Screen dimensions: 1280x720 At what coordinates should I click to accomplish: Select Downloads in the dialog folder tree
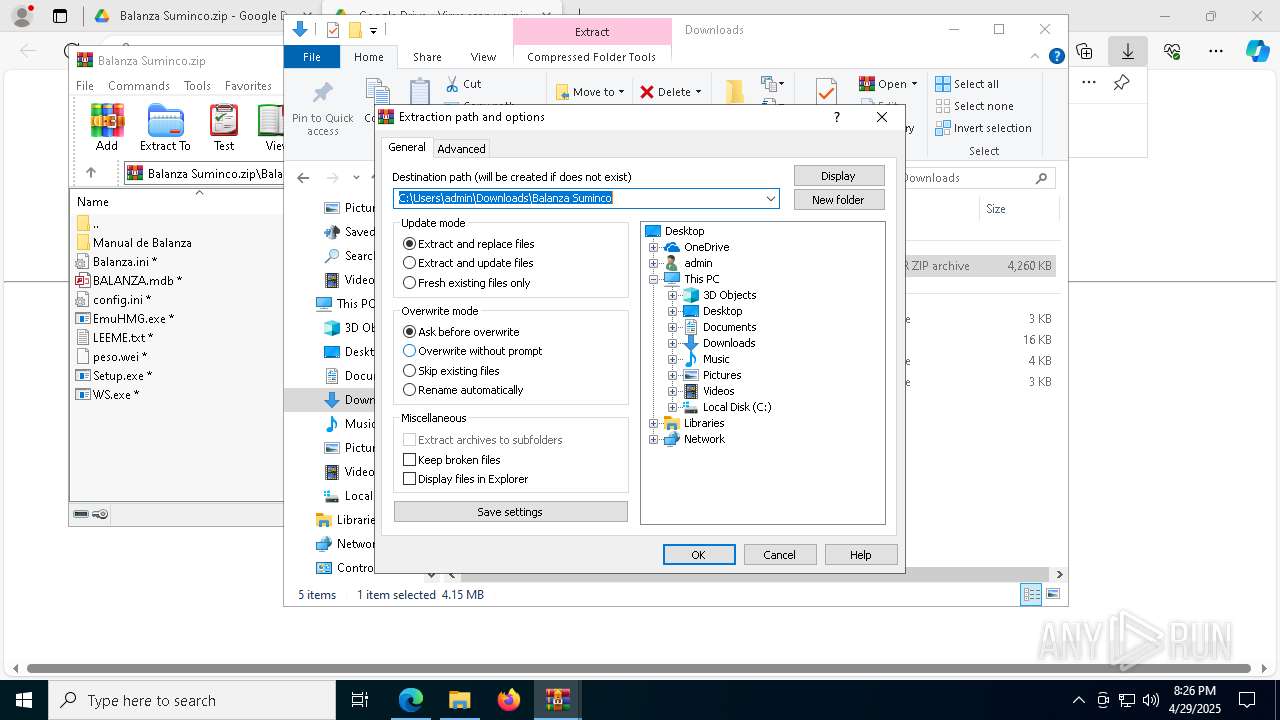pos(729,343)
